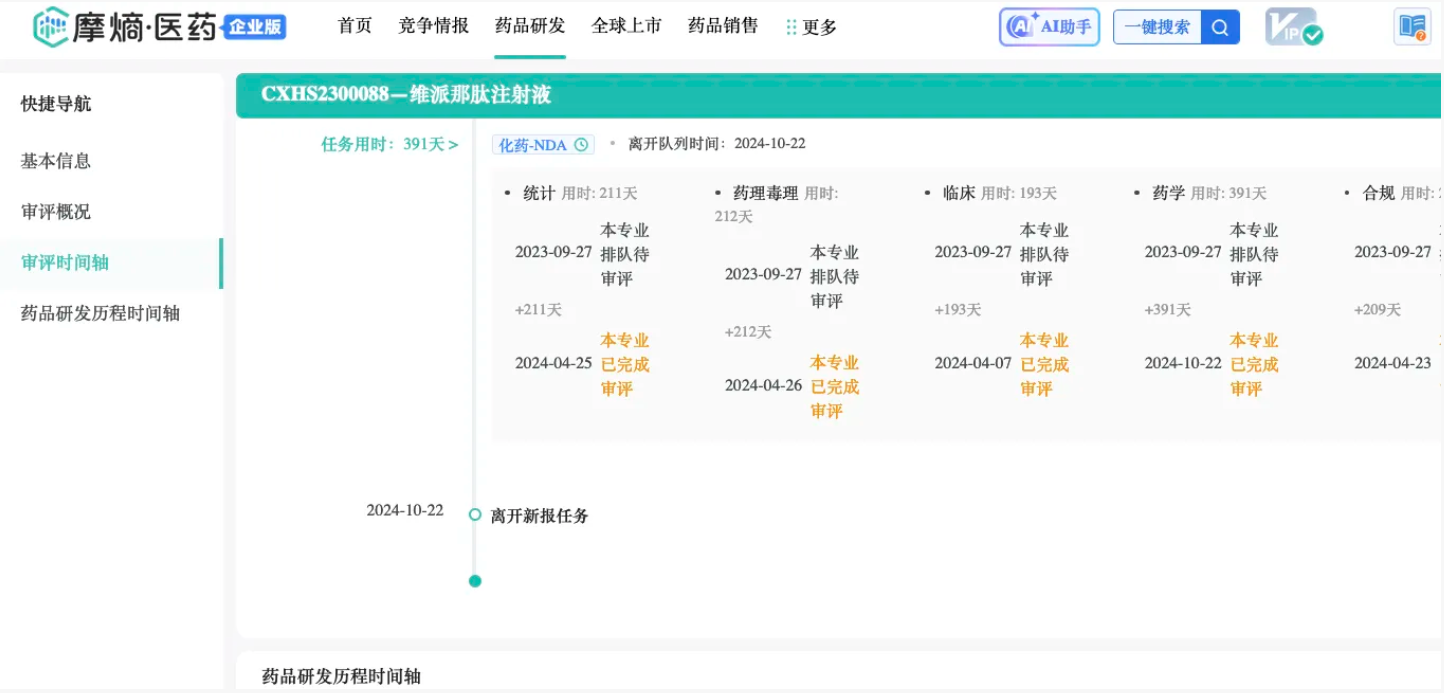Click the magnifier search icon
This screenshot has height=693, width=1444.
click(1220, 27)
